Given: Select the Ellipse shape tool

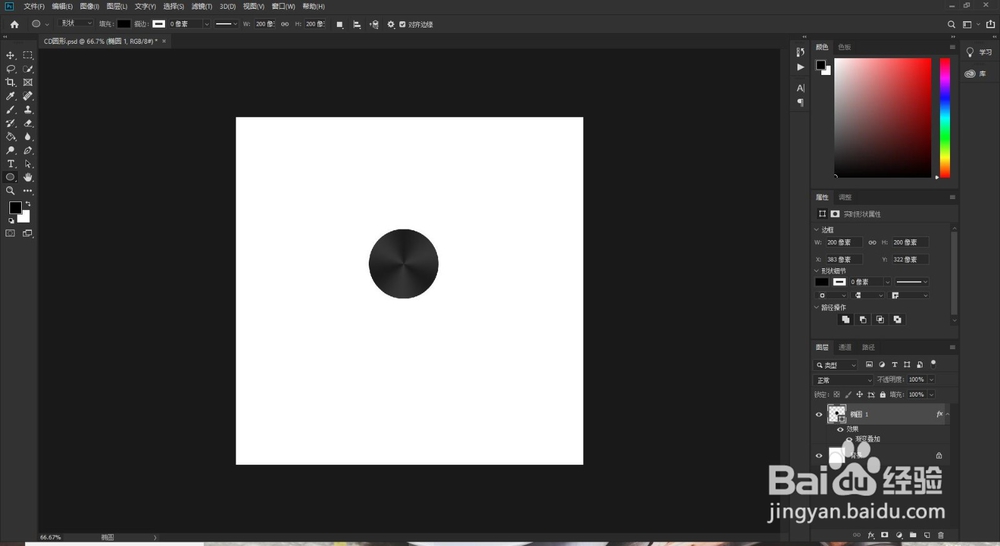Looking at the screenshot, I should click(10, 177).
